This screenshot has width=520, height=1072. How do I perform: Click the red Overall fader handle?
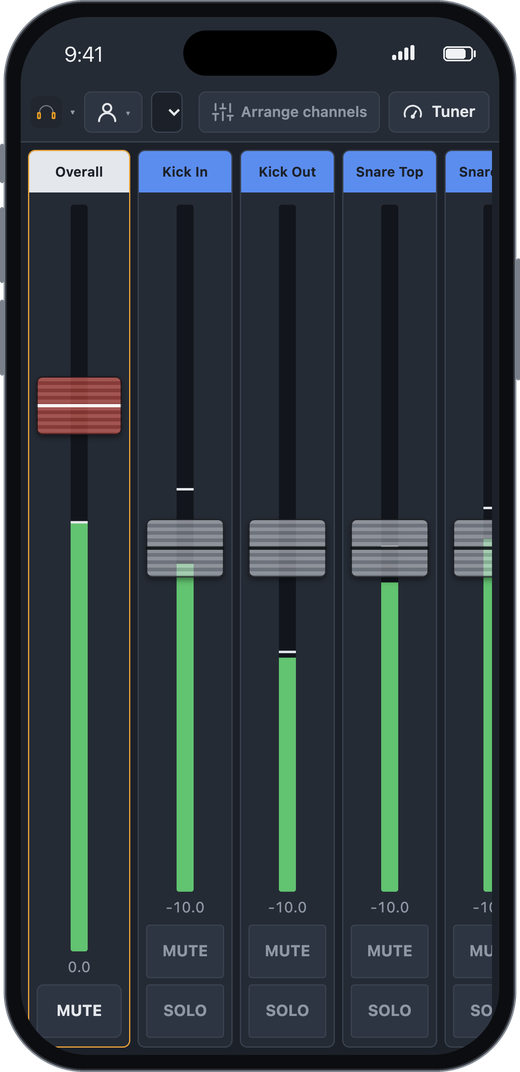tap(79, 405)
